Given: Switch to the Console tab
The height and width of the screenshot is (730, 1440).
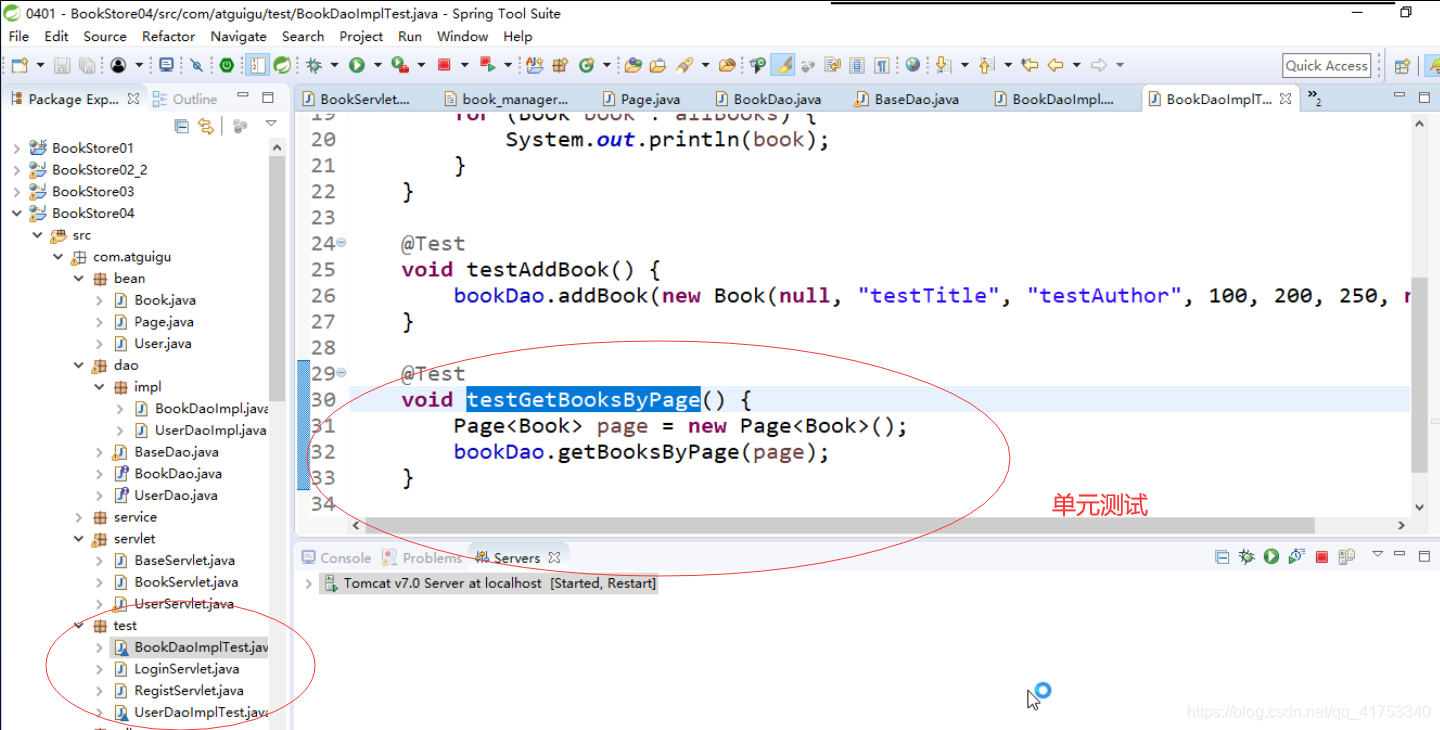Looking at the screenshot, I should click(x=336, y=558).
